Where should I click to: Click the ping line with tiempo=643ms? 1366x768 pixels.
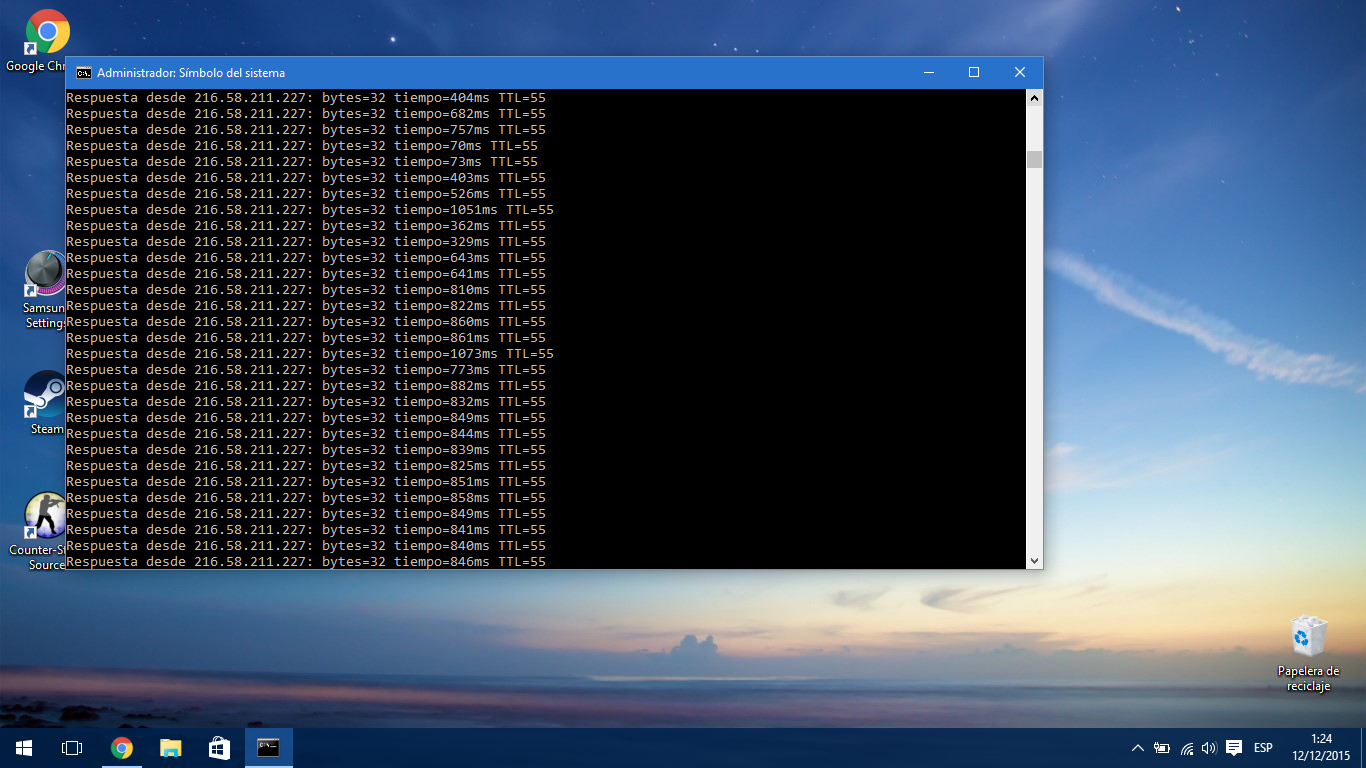tap(306, 258)
